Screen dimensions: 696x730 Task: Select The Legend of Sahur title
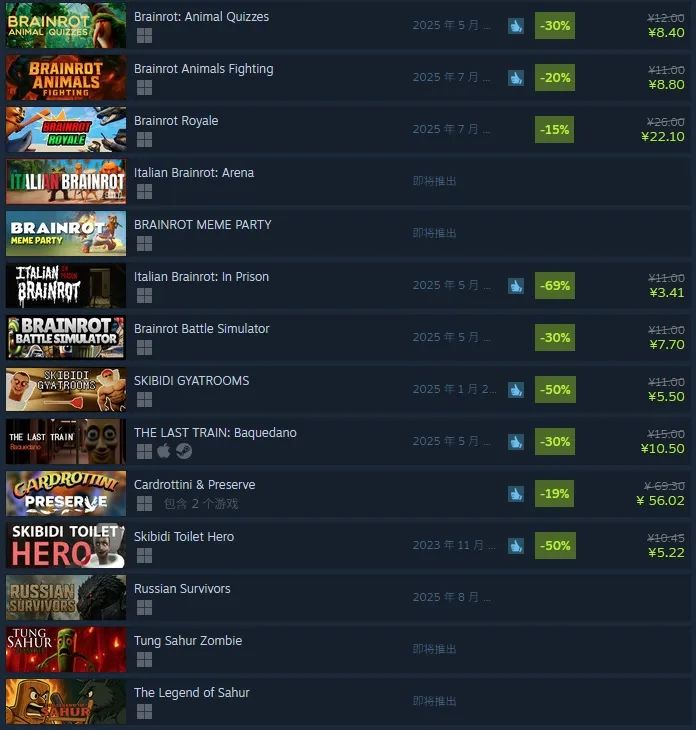point(191,693)
